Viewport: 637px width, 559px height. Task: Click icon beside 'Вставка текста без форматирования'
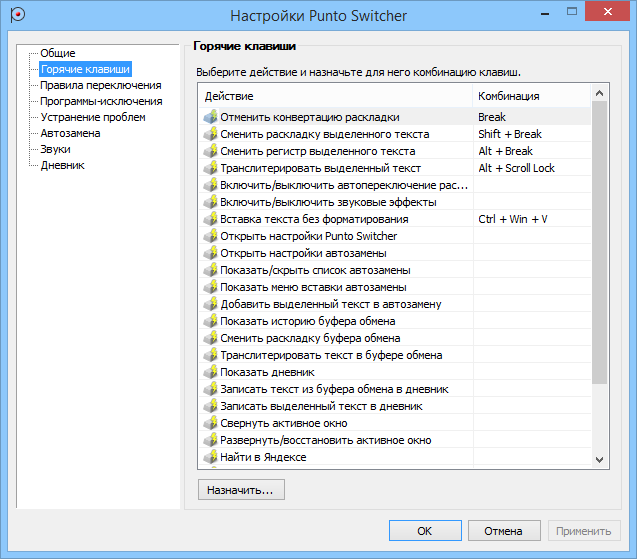(210, 219)
